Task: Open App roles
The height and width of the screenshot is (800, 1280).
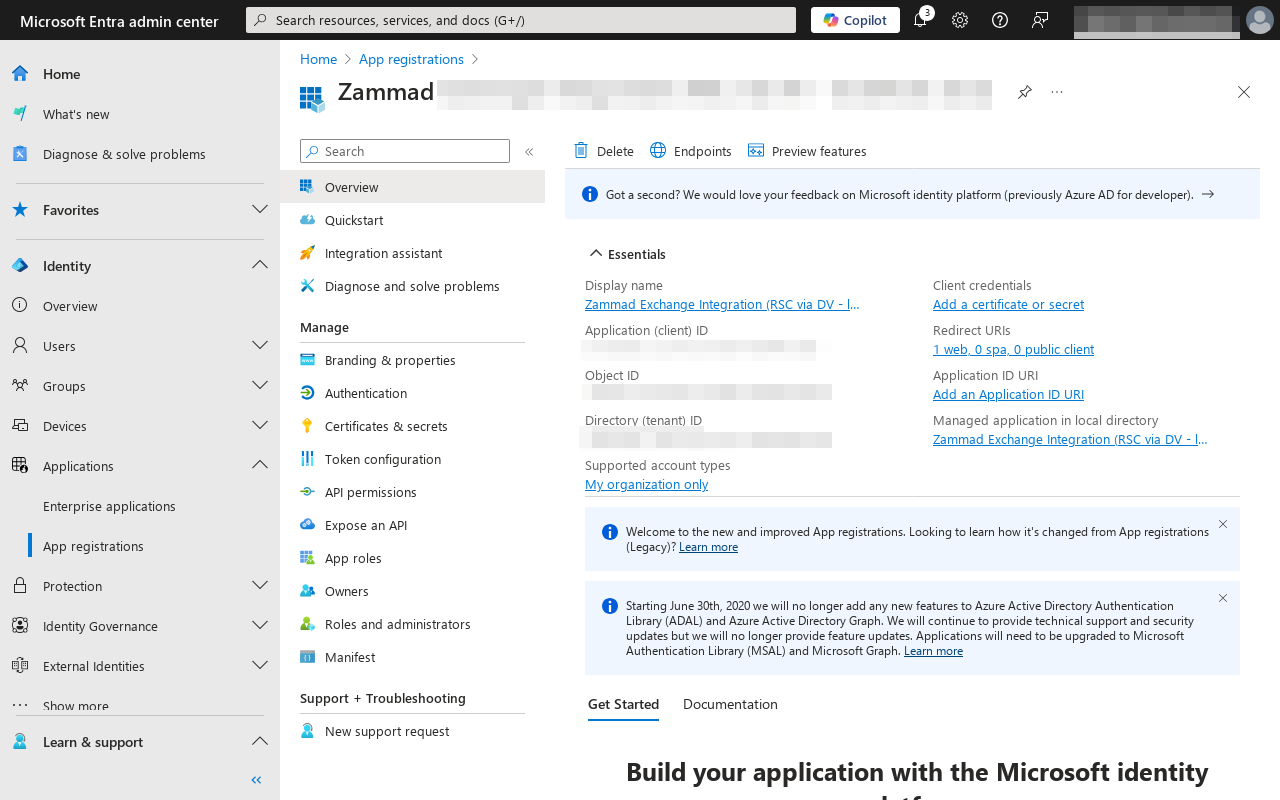Action: (412, 558)
